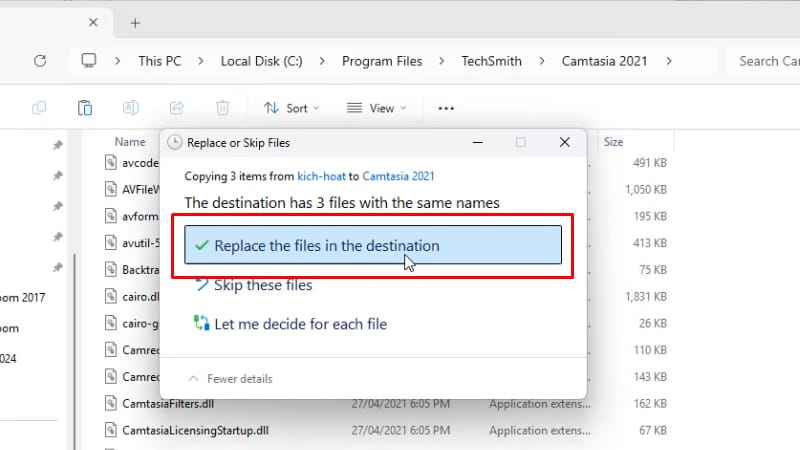Add a new tab with plus icon
This screenshot has height=450, width=800.
point(135,23)
